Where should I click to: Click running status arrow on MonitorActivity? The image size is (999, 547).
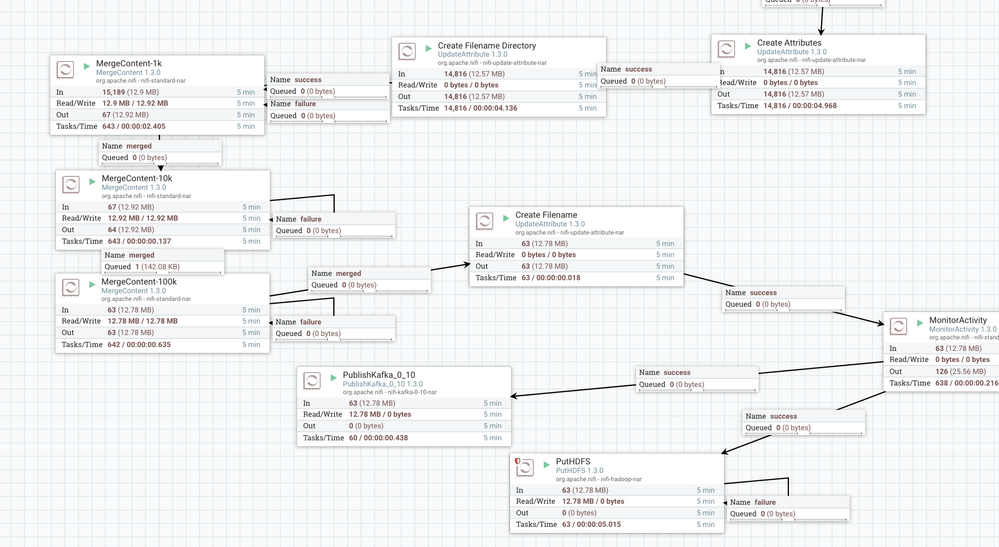(x=920, y=323)
